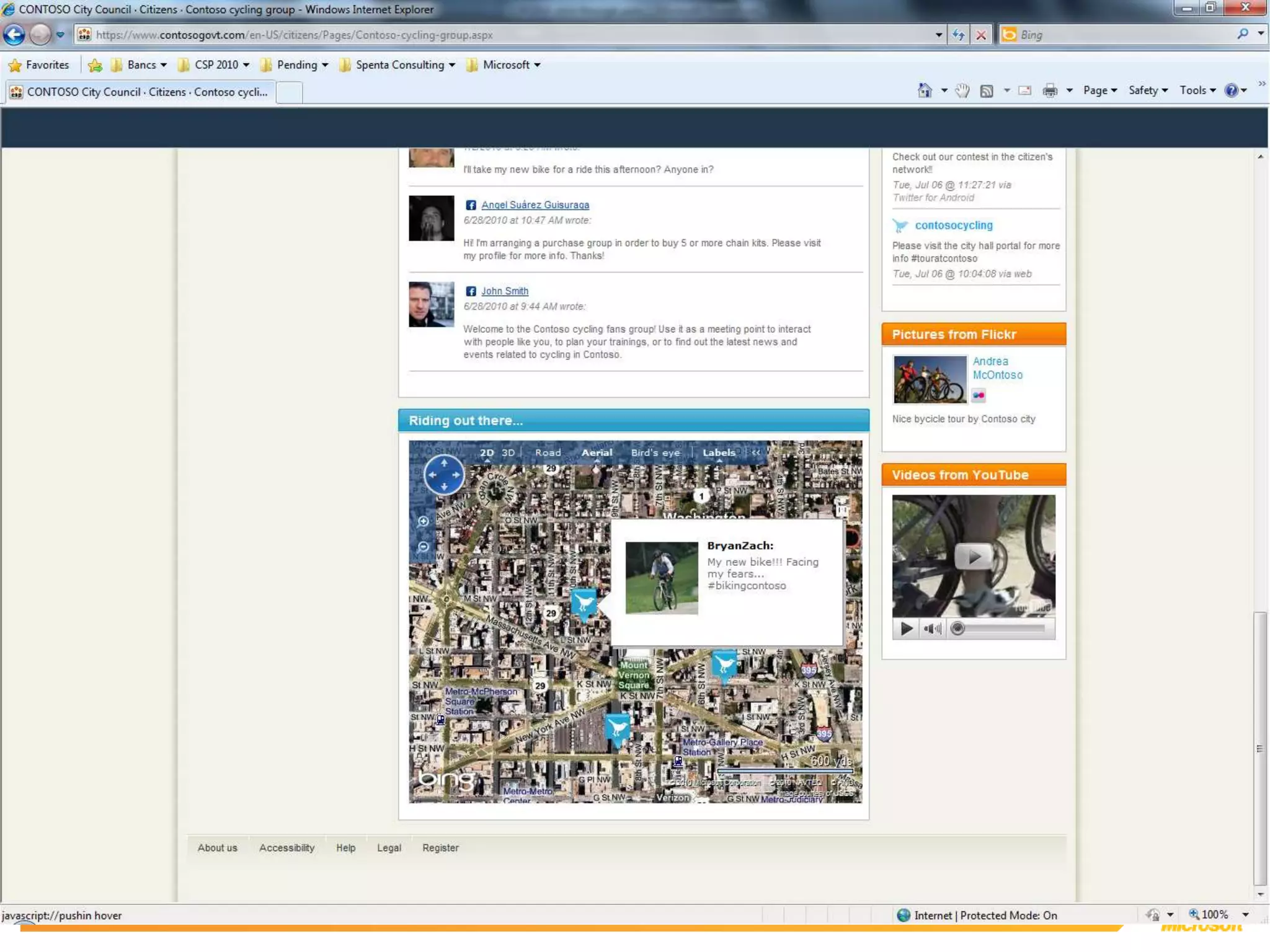Open John Smith's profile link

tap(505, 291)
